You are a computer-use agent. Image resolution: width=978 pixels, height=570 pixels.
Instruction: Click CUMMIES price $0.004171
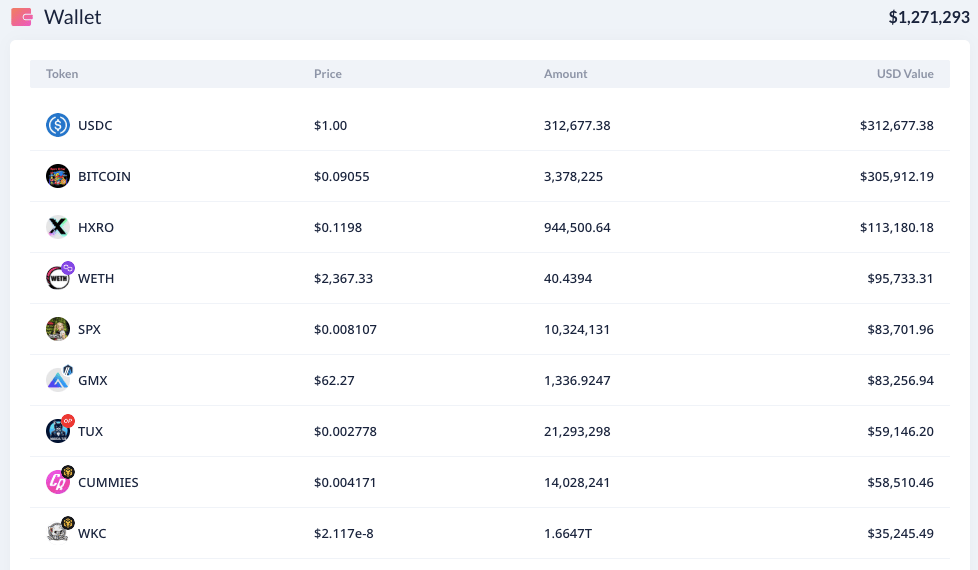(345, 483)
